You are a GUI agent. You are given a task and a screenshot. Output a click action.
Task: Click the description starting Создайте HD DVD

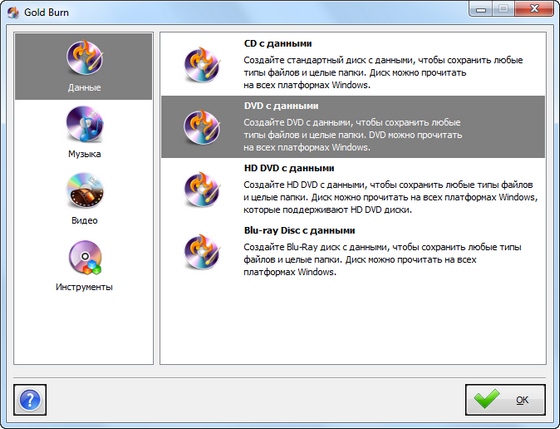tap(391, 197)
